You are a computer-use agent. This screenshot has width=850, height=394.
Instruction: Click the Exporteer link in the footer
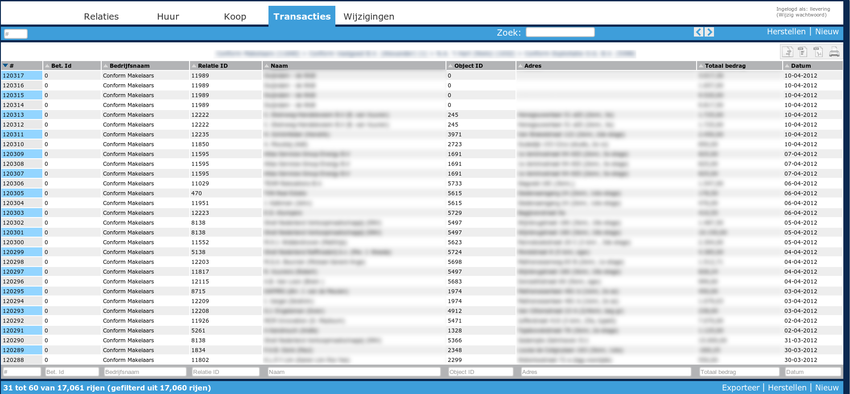click(x=740, y=387)
